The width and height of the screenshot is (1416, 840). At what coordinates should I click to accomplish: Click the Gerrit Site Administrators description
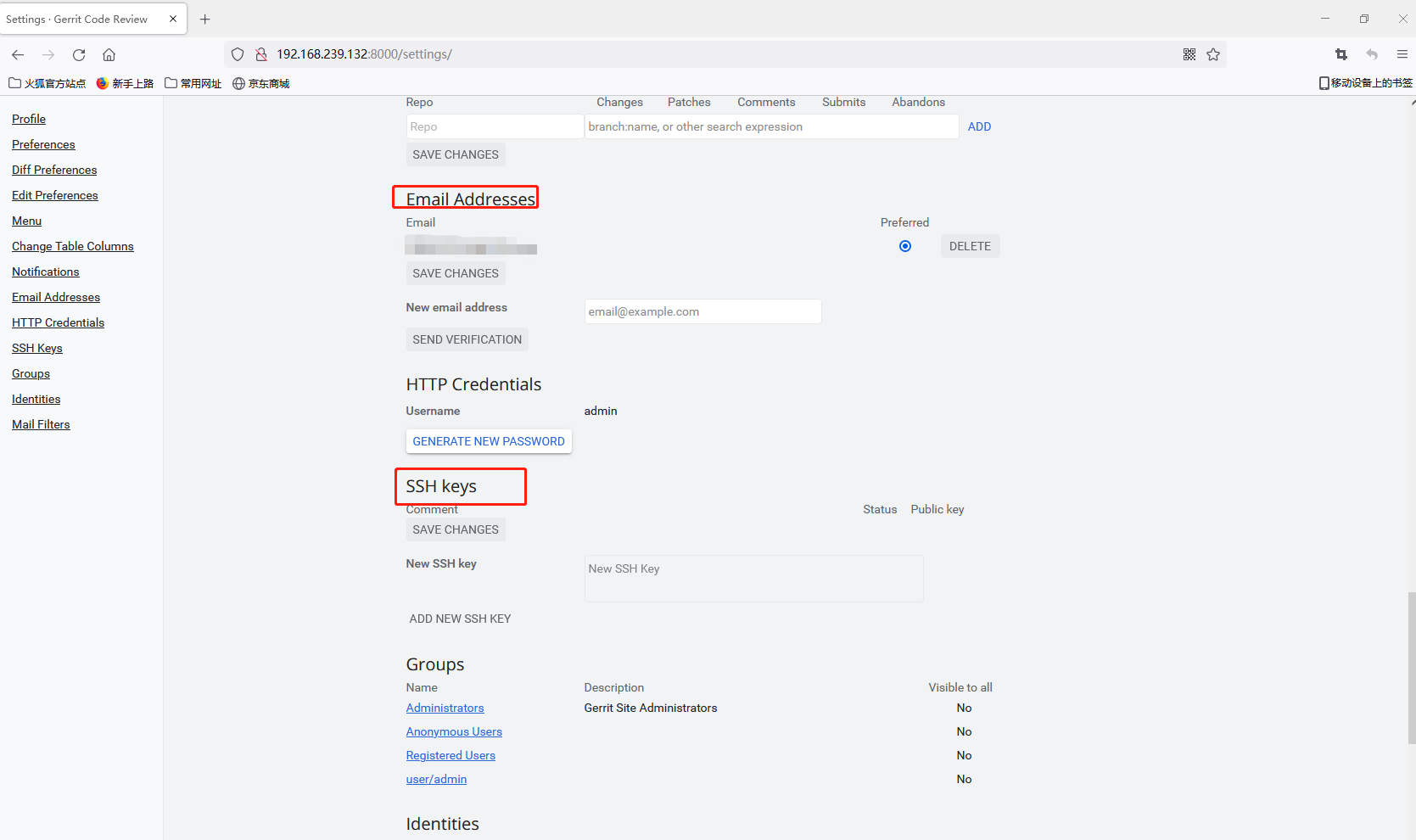(651, 708)
